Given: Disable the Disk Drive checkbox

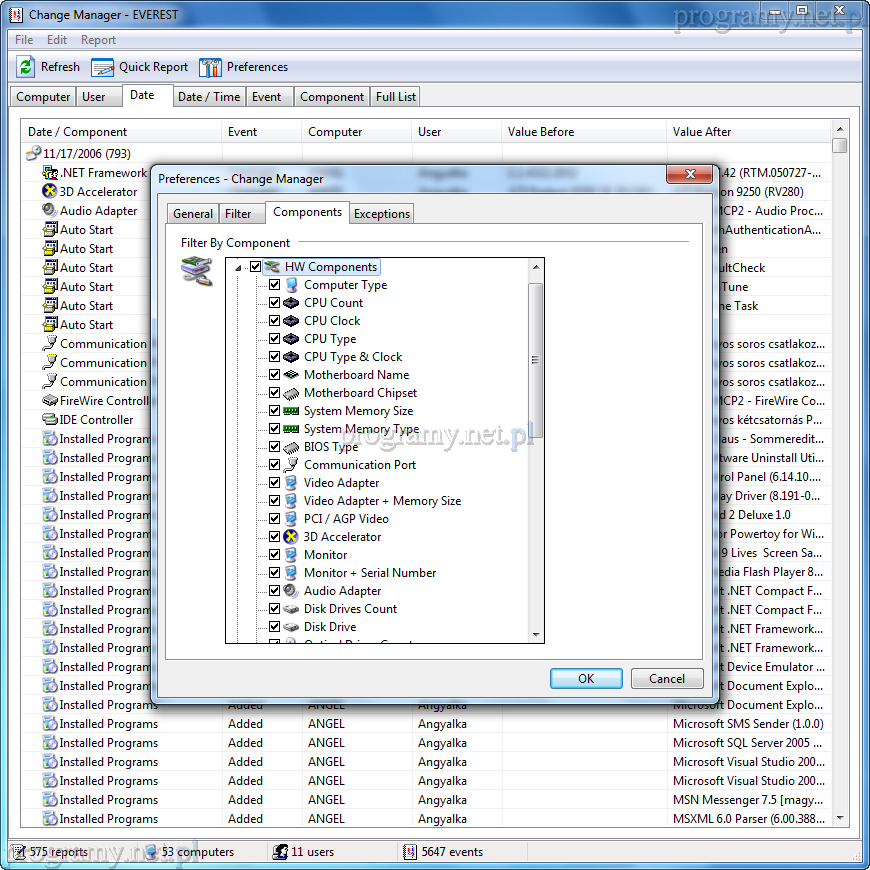Looking at the screenshot, I should pyautogui.click(x=275, y=627).
